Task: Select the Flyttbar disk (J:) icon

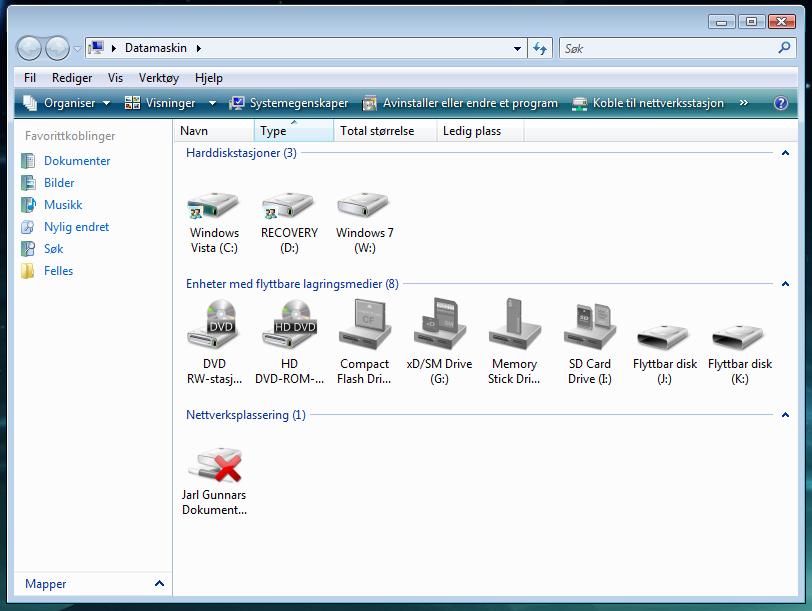Action: click(664, 337)
